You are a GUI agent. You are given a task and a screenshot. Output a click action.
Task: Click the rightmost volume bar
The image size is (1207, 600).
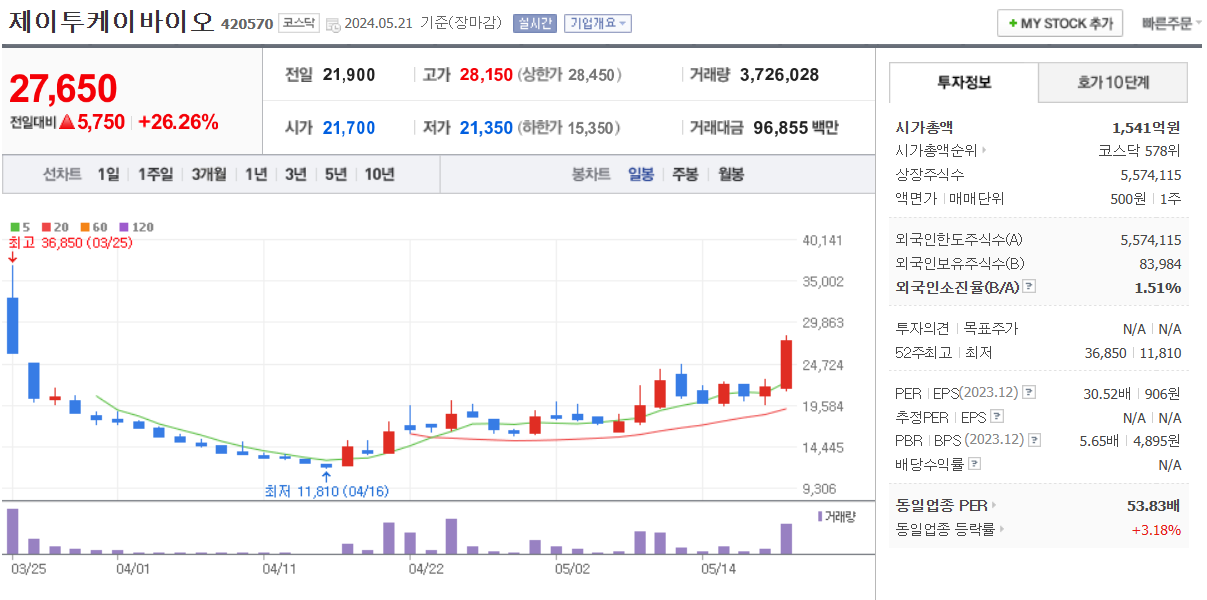pos(786,539)
